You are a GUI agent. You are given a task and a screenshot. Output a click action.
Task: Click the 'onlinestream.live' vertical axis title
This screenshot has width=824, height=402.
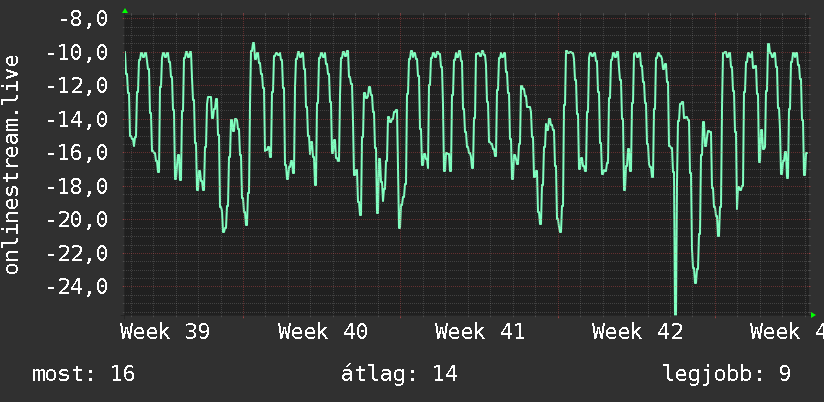pyautogui.click(x=12, y=164)
